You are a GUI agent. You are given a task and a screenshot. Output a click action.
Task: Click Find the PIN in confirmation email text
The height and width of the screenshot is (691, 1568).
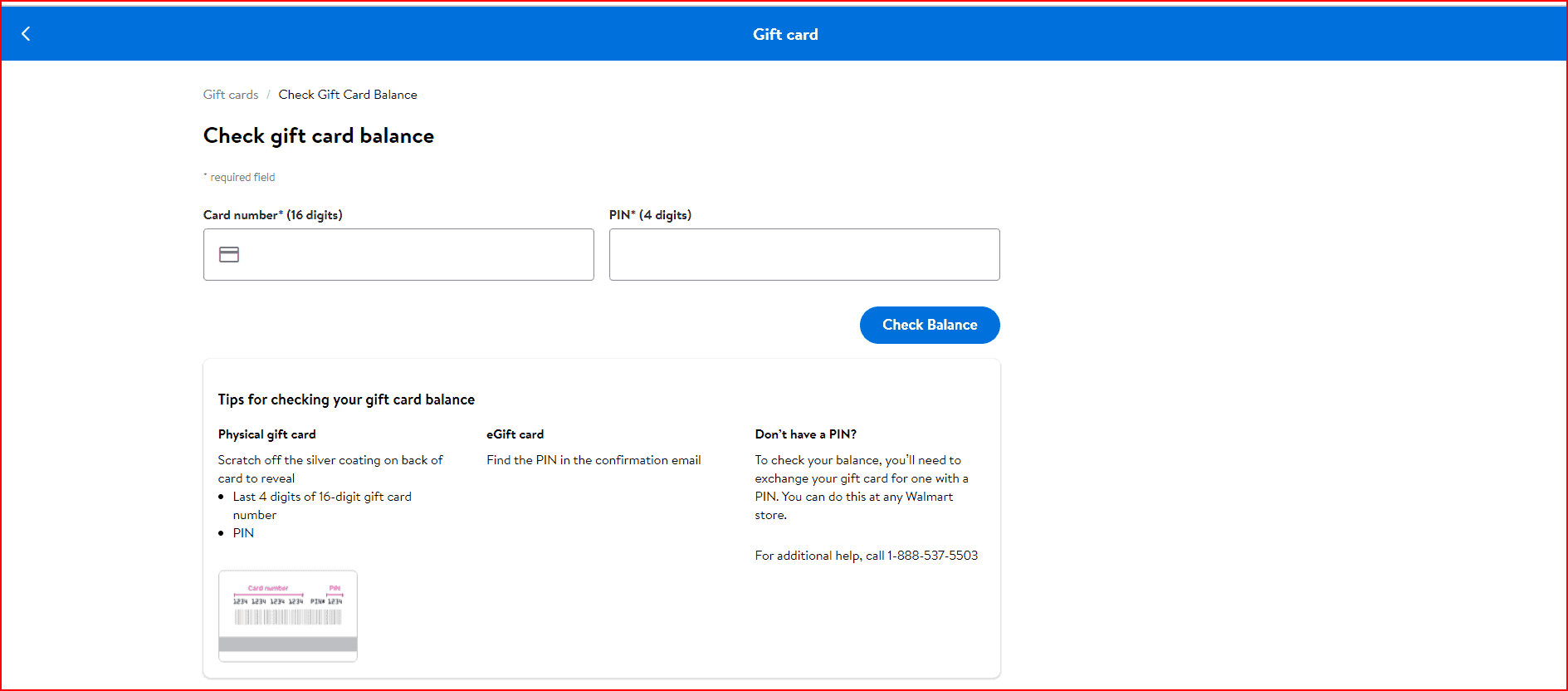pos(593,460)
